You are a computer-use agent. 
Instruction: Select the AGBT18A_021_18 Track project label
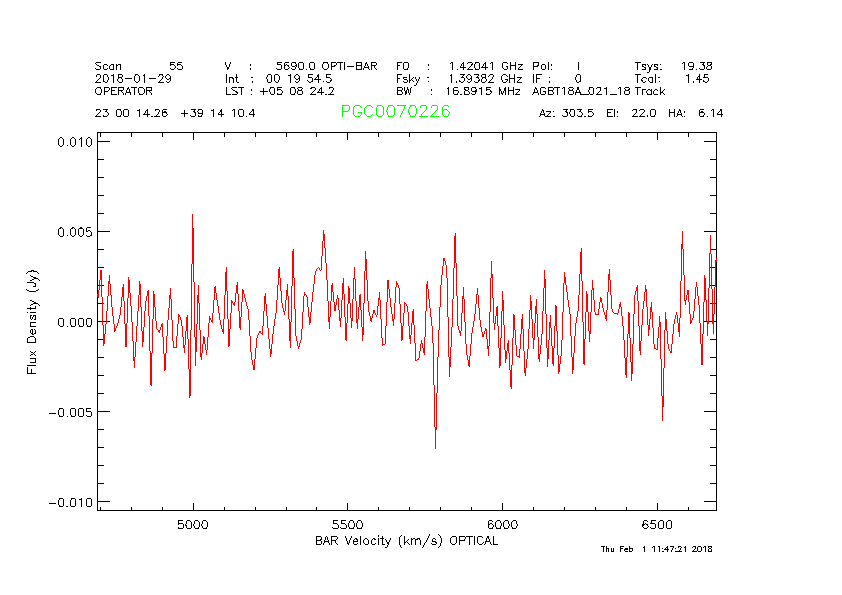pos(598,90)
